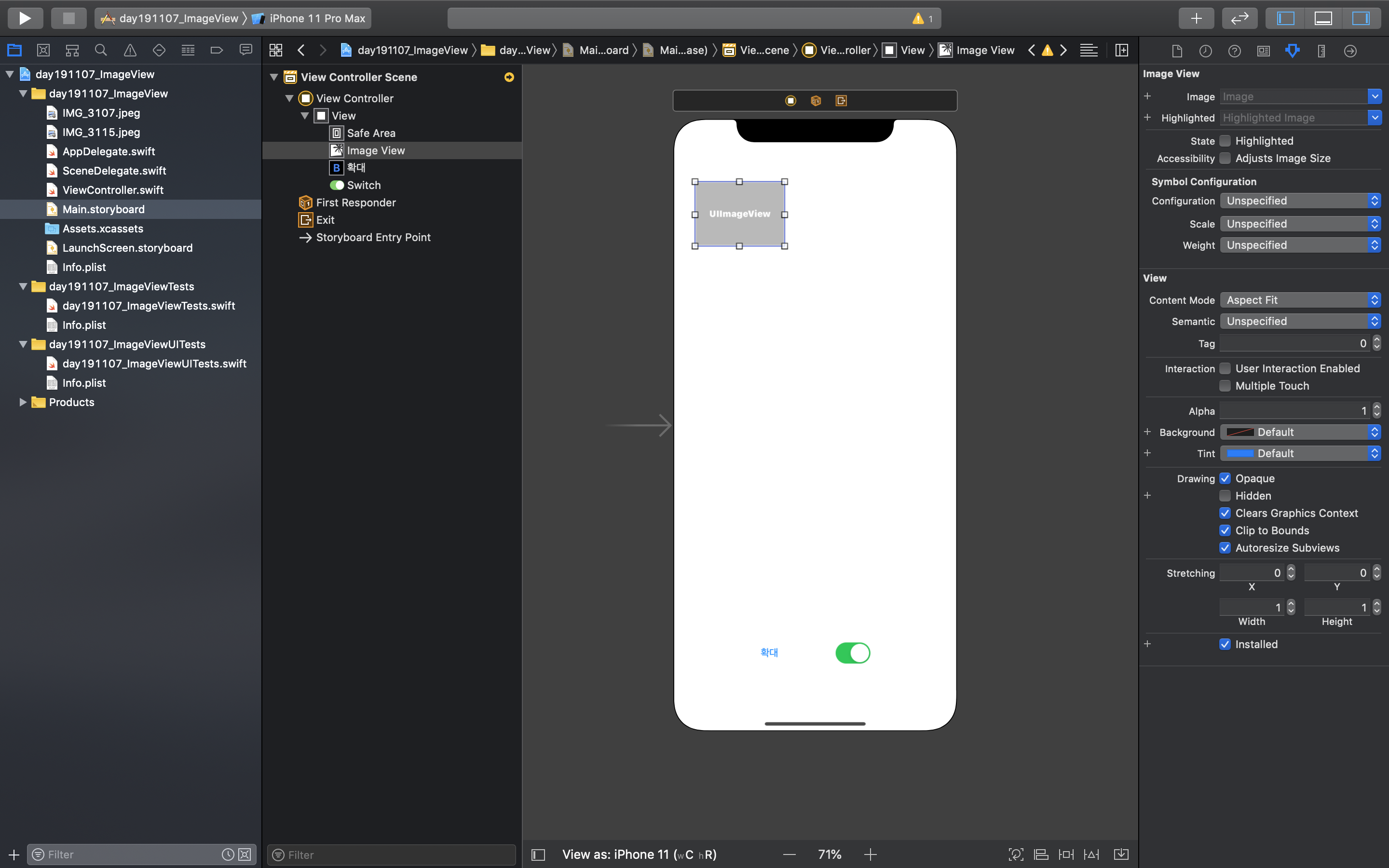Open the Size inspector (ruler icon)
The image size is (1389, 868).
[1321, 51]
